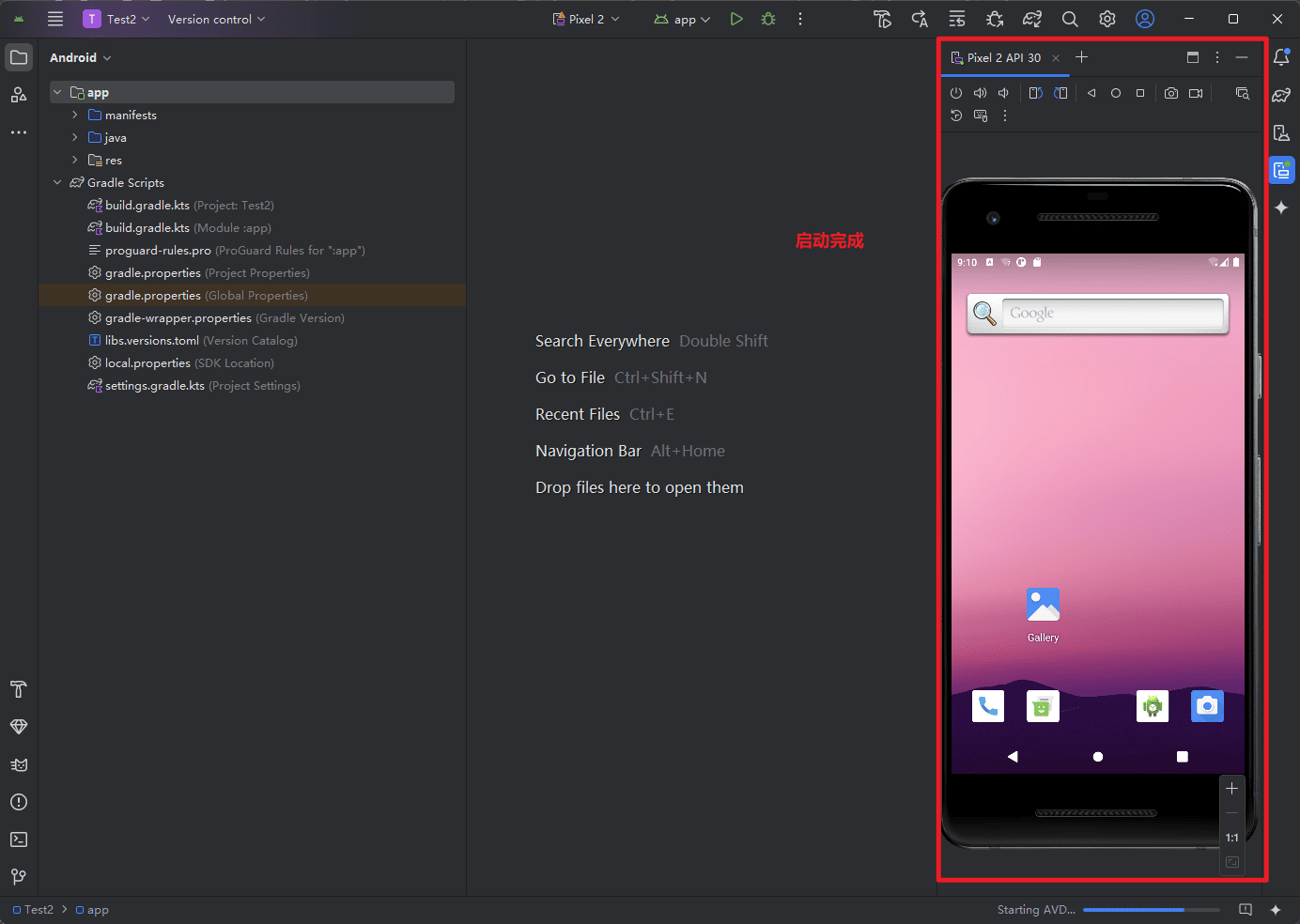Viewport: 1300px width, 924px height.
Task: Expand the manifests folder in tree
Action: [75, 115]
